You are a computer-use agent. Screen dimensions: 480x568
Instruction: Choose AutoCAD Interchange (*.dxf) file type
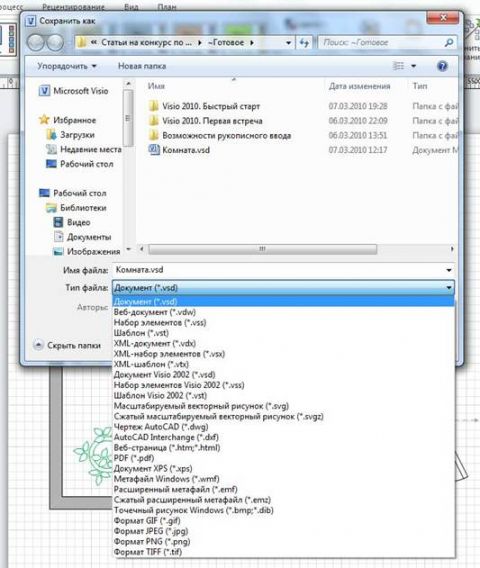click(x=284, y=437)
